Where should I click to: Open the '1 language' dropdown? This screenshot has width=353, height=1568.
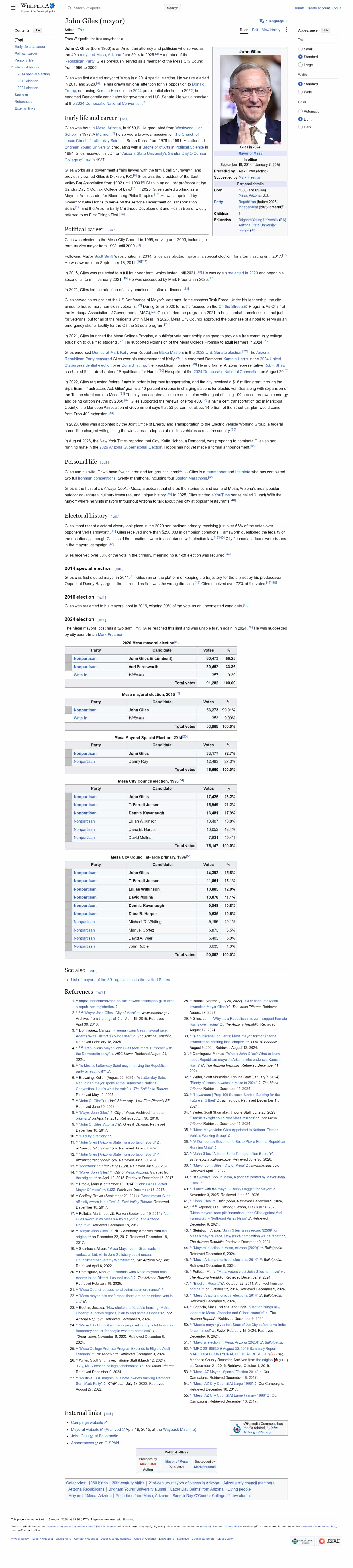[274, 21]
